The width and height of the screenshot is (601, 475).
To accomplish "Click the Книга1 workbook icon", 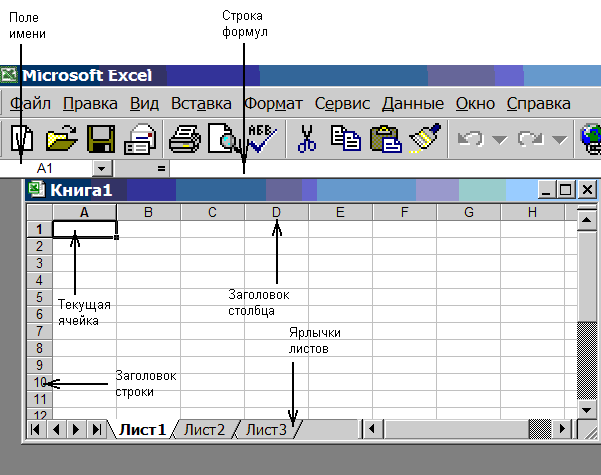I will (x=37, y=189).
